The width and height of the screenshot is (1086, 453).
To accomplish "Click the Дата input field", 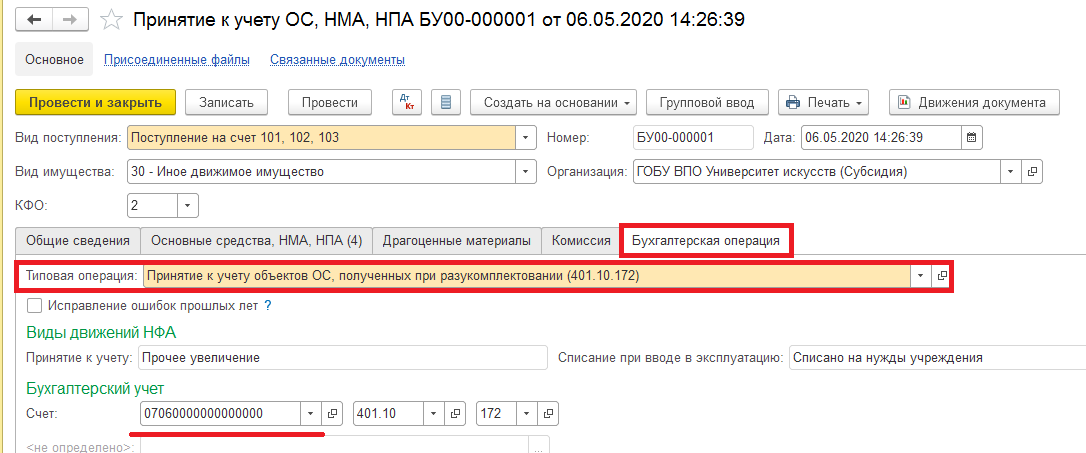I will click(x=881, y=137).
